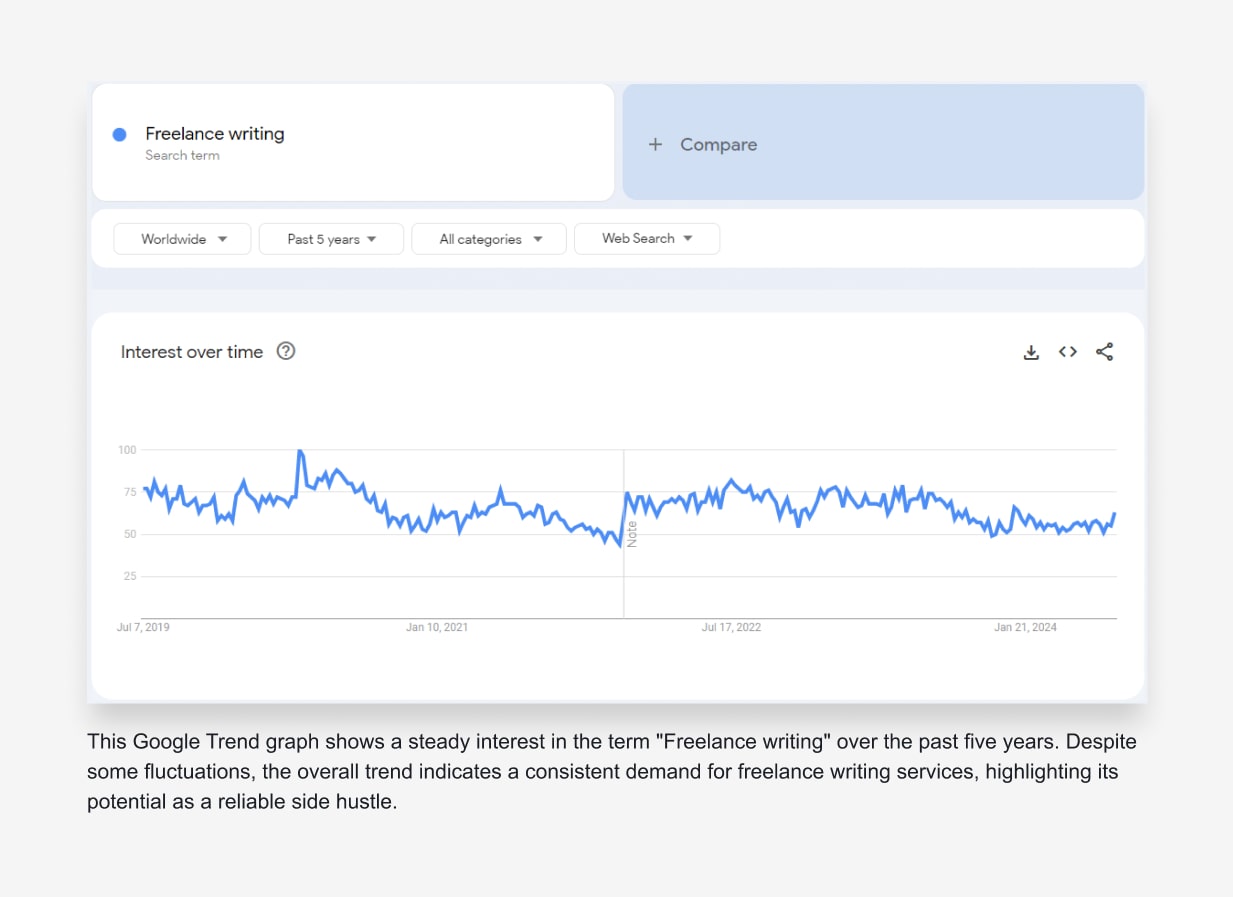Open the Web Search type dropdown
Image resolution: width=1233 pixels, height=897 pixels.
pyautogui.click(x=647, y=239)
